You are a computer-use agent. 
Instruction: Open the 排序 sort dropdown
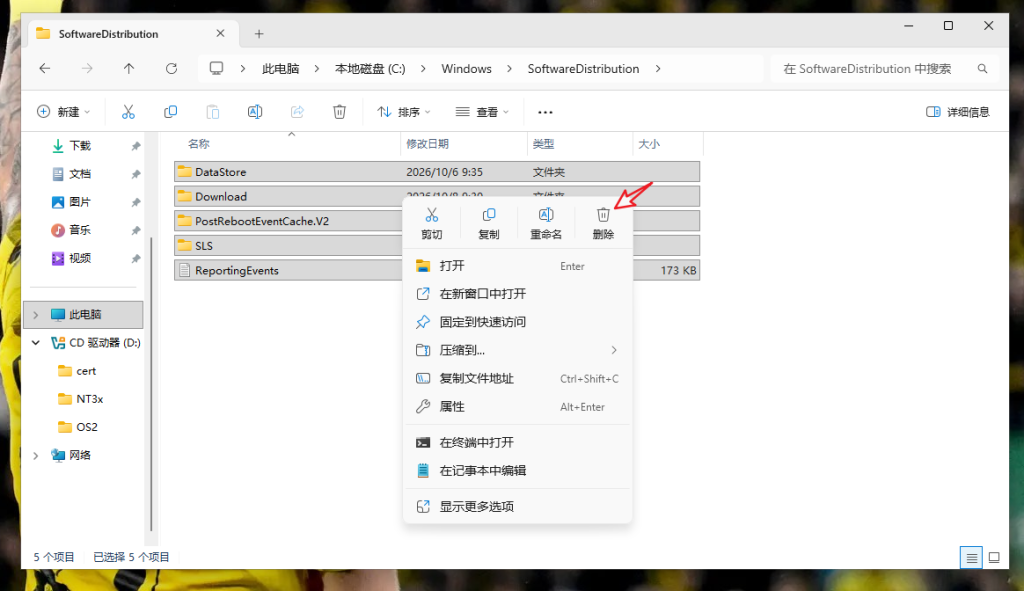pyautogui.click(x=404, y=112)
